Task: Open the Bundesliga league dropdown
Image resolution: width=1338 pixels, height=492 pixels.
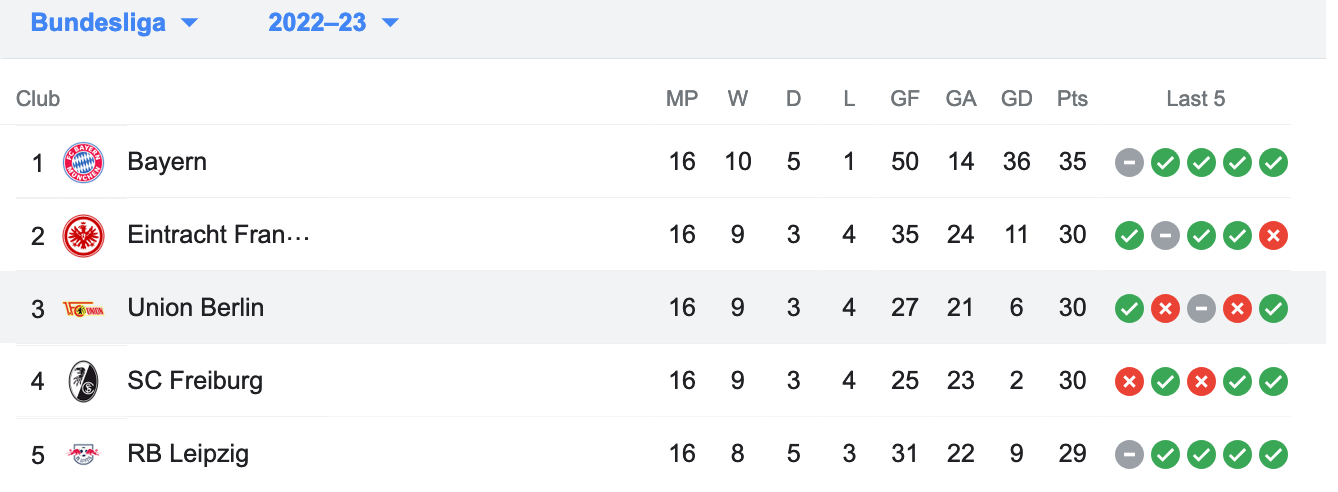Action: click(x=114, y=22)
